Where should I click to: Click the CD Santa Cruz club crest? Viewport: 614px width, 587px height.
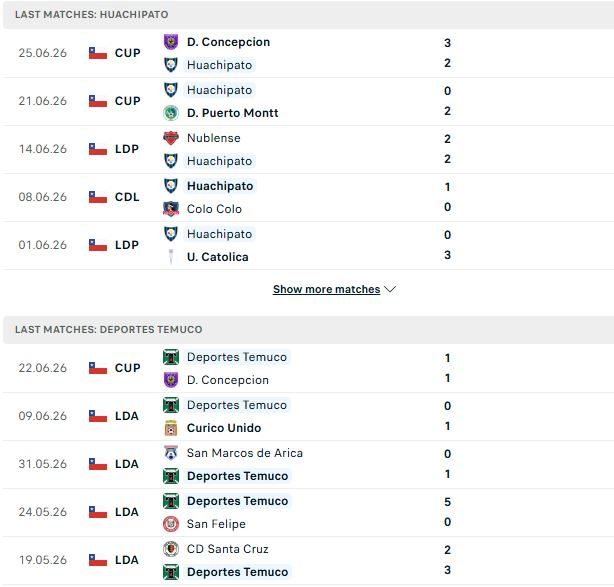tap(171, 549)
